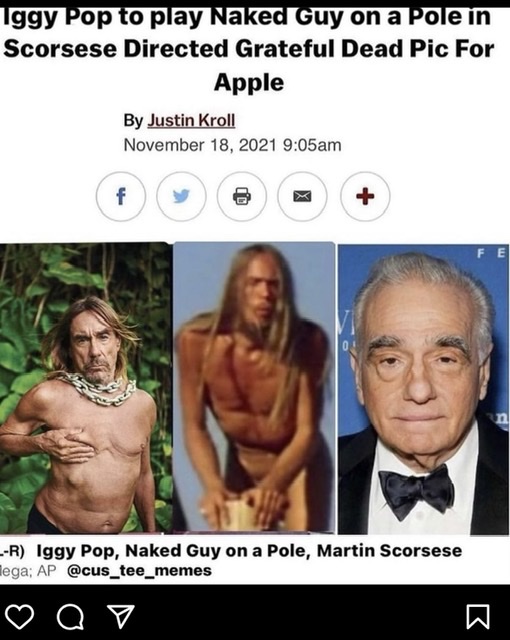The width and height of the screenshot is (510, 640).
Task: Click the word Apple in headline
Action: pyautogui.click(x=249, y=83)
